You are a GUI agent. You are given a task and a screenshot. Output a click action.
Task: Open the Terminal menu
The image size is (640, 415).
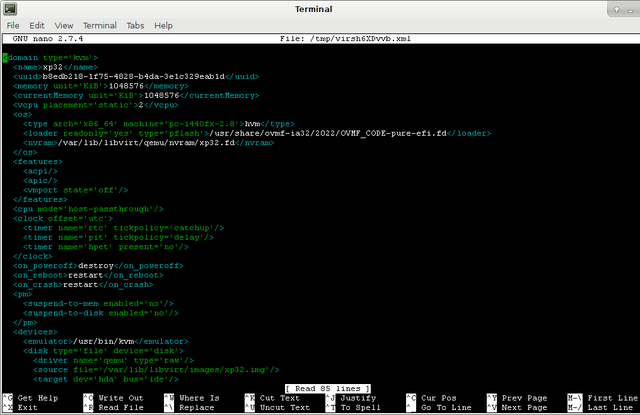tap(100, 25)
